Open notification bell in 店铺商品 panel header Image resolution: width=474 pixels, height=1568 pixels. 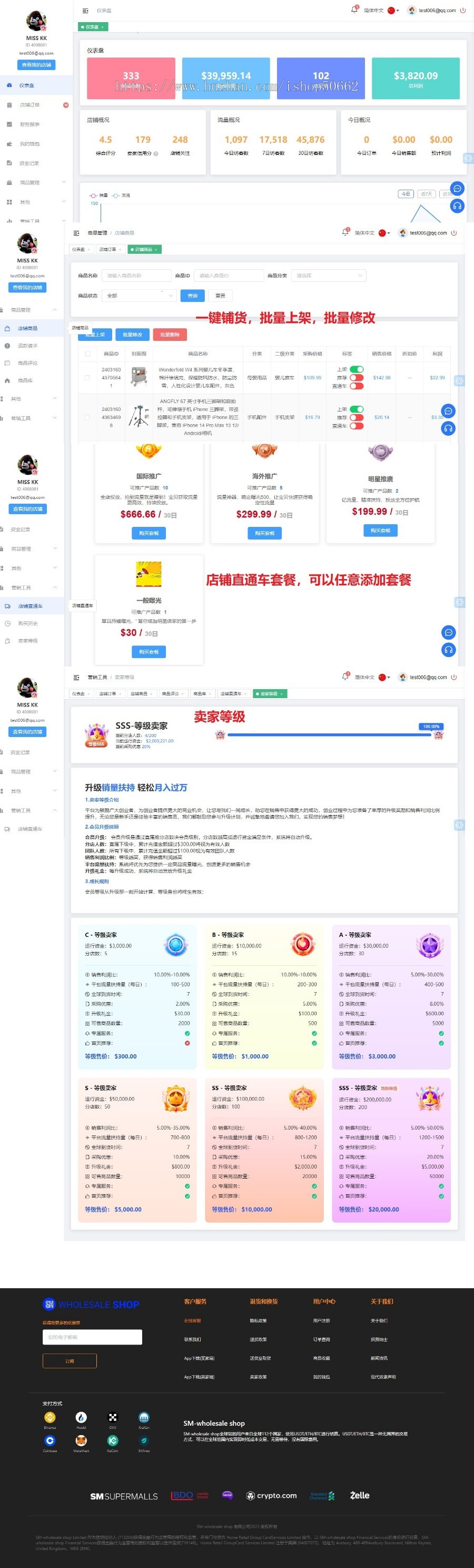point(345,232)
